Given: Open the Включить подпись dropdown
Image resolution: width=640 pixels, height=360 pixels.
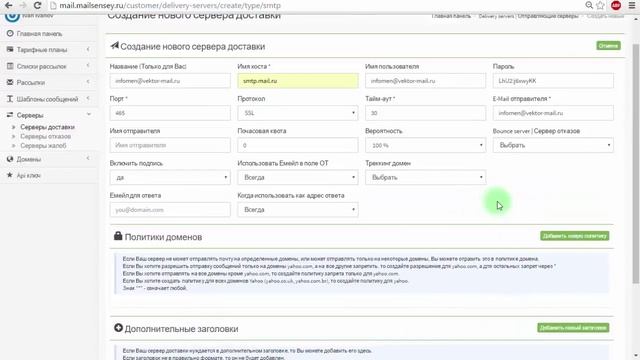Looking at the screenshot, I should click(x=170, y=178).
